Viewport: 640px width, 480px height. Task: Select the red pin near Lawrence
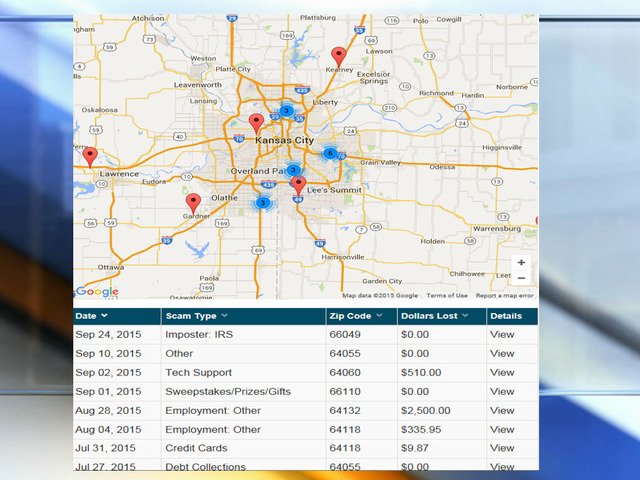[x=90, y=158]
